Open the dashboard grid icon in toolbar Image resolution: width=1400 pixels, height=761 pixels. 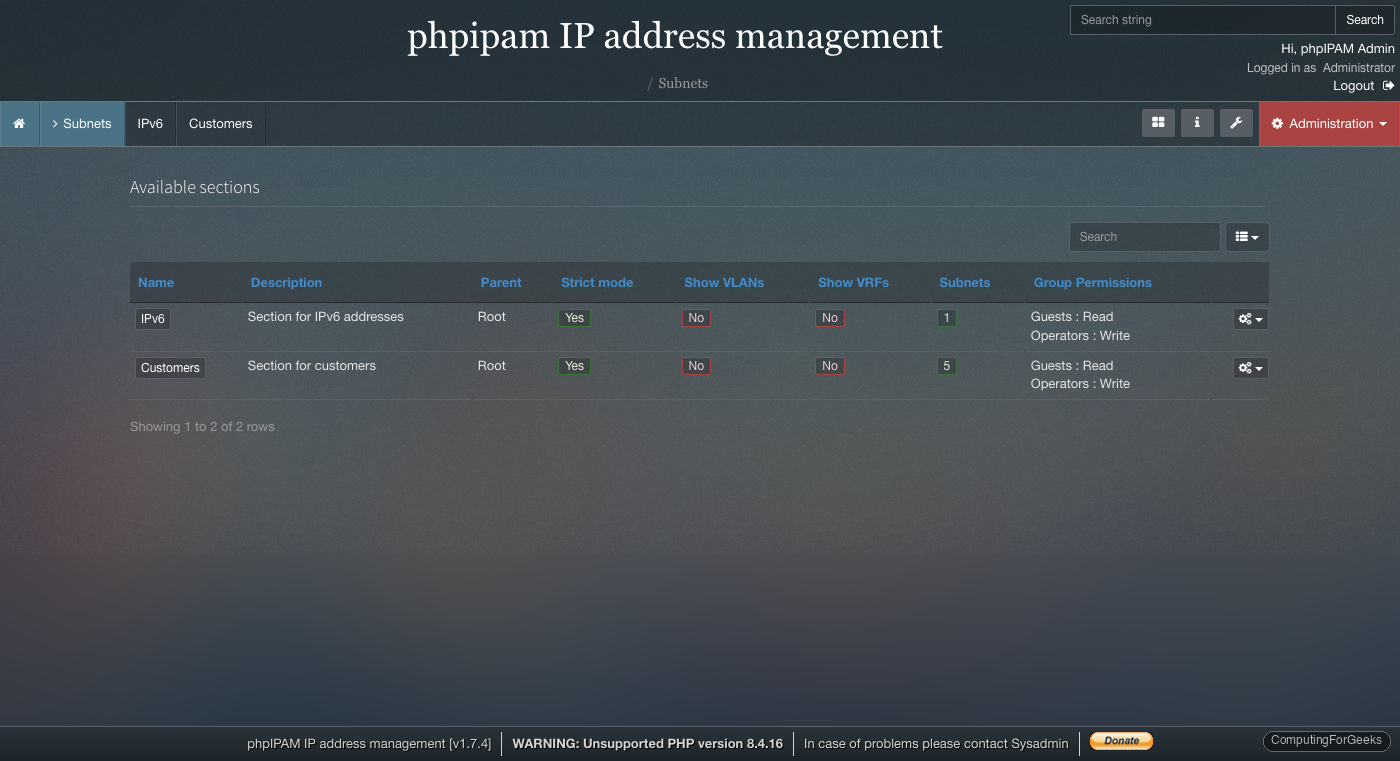(x=1158, y=123)
